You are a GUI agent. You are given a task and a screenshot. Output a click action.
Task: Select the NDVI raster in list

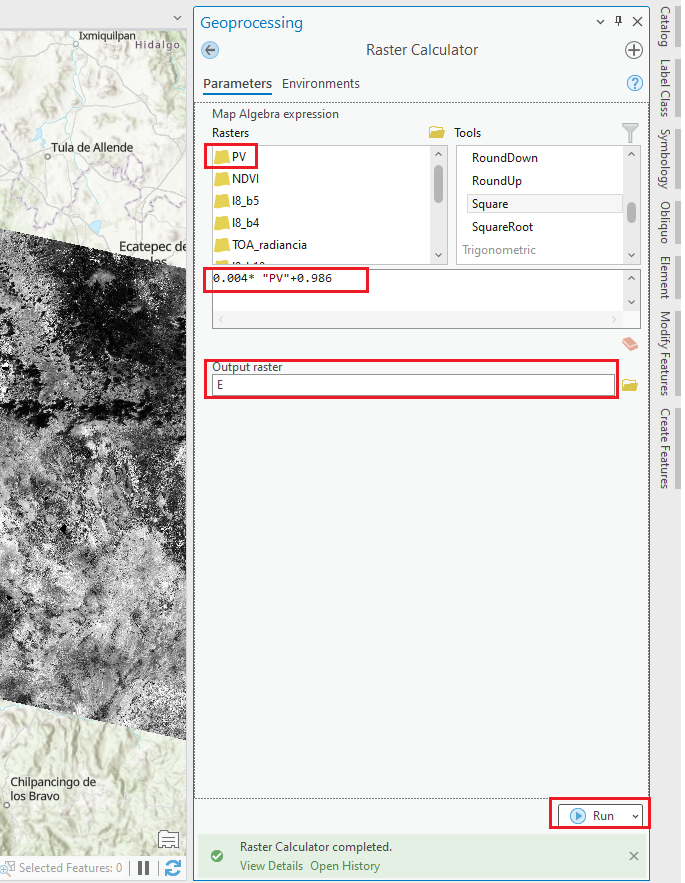245,179
